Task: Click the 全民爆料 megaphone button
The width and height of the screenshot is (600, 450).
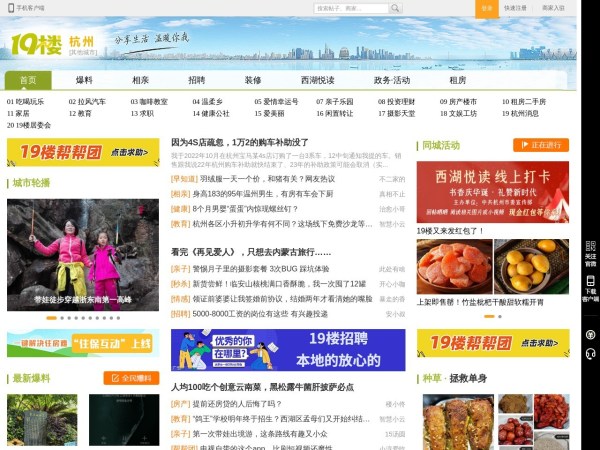Action: 130,378
